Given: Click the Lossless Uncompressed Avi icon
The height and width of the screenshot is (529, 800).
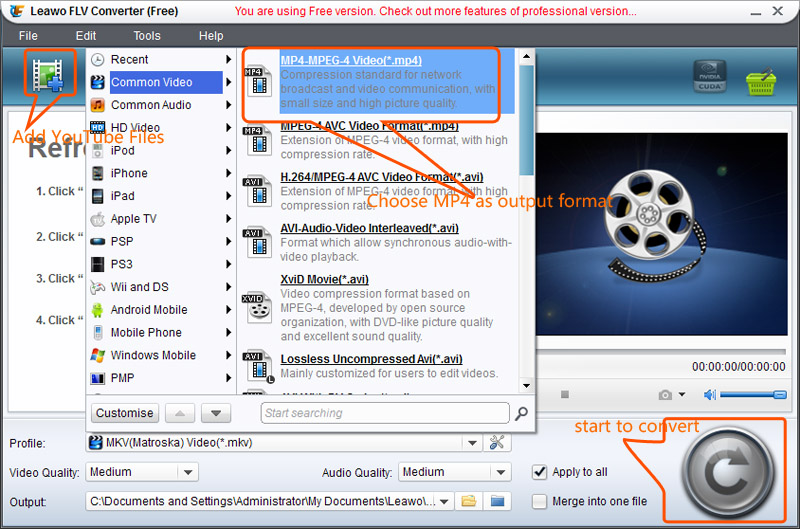Looking at the screenshot, I should point(258,366).
